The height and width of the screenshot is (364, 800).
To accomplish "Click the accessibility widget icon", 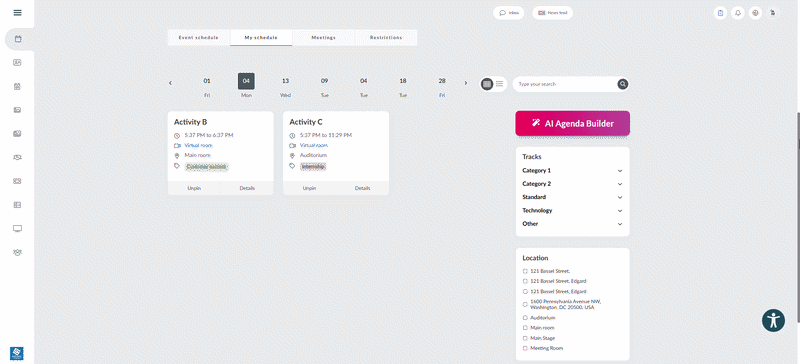I will pos(773,321).
